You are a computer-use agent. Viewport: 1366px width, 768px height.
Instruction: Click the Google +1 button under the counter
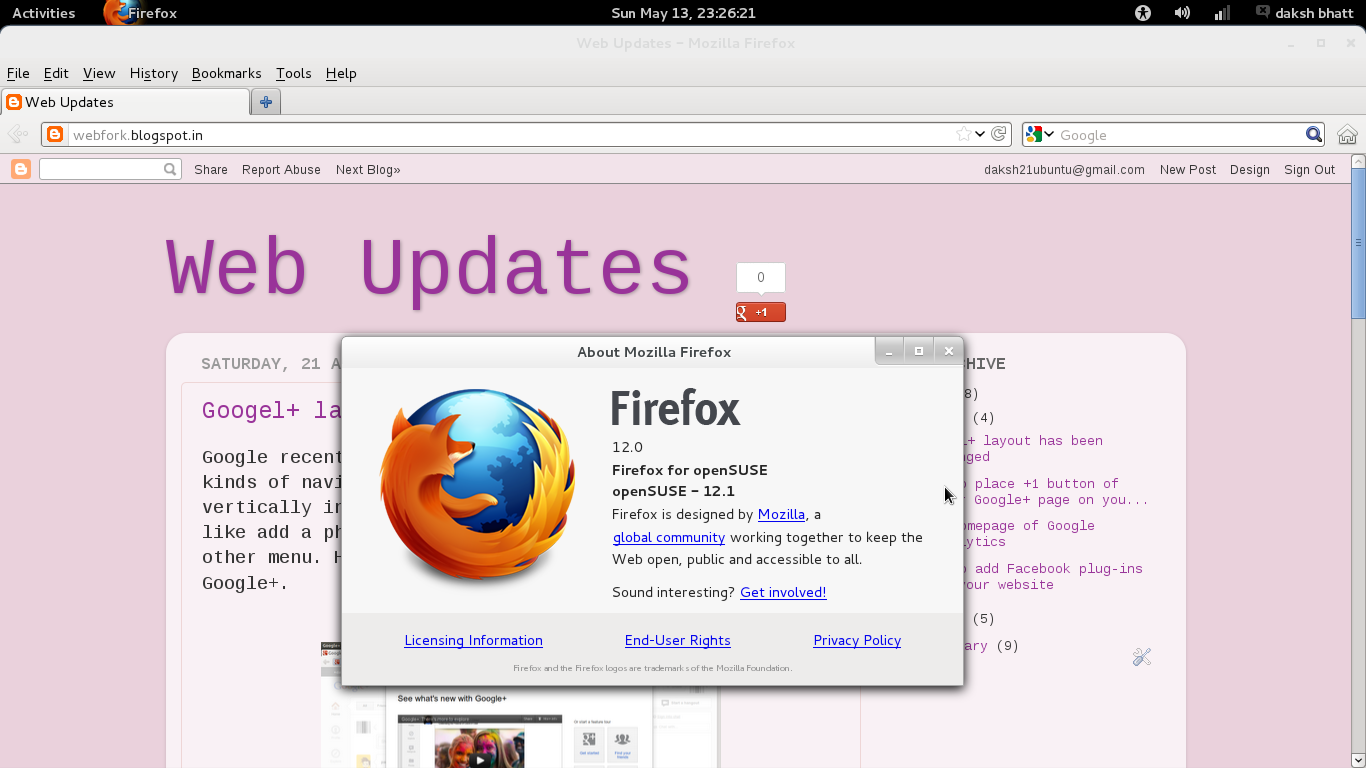click(x=760, y=311)
